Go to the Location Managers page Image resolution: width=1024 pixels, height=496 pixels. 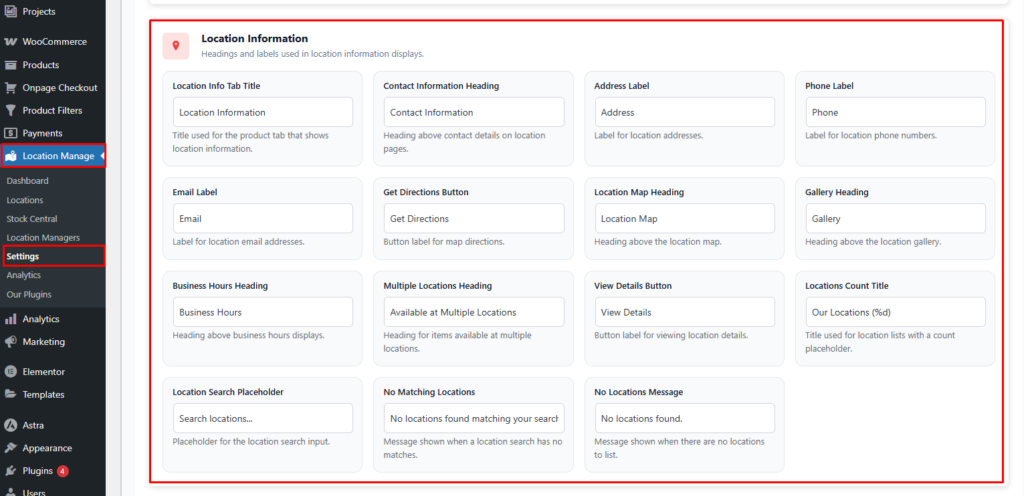(x=43, y=237)
